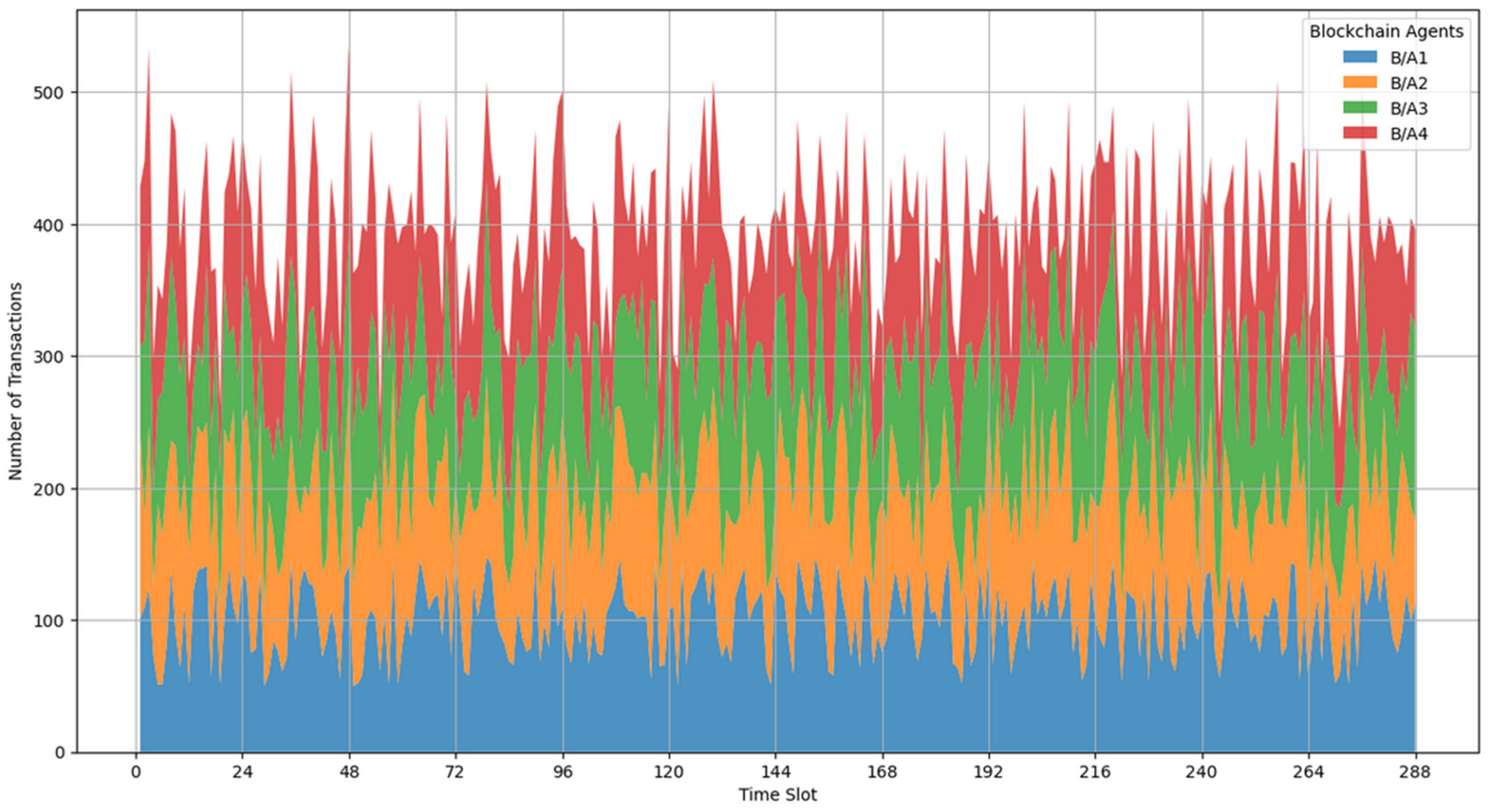Image resolution: width=1491 pixels, height=812 pixels.
Task: Select the B/A1 legend label
Action: (x=1409, y=58)
